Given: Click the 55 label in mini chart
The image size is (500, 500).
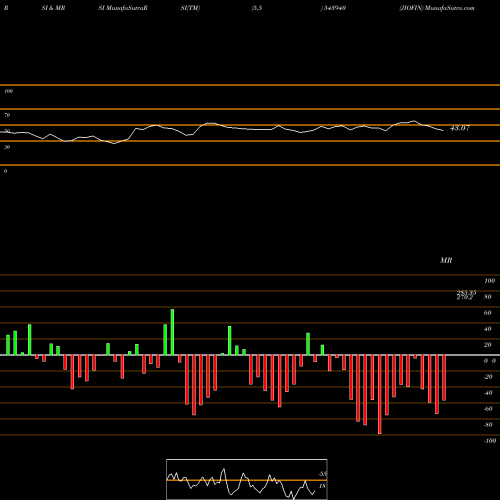Looking at the screenshot, I should [x=323, y=474].
